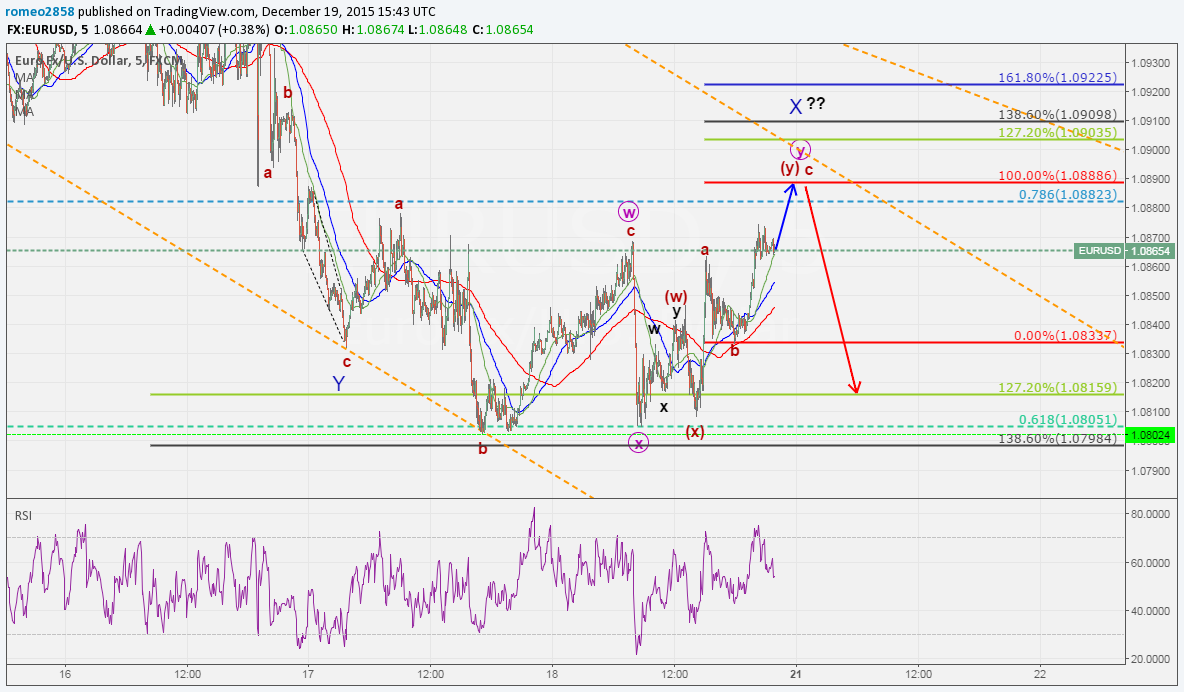Select the red (x) wave label
This screenshot has width=1184, height=692.
point(695,431)
